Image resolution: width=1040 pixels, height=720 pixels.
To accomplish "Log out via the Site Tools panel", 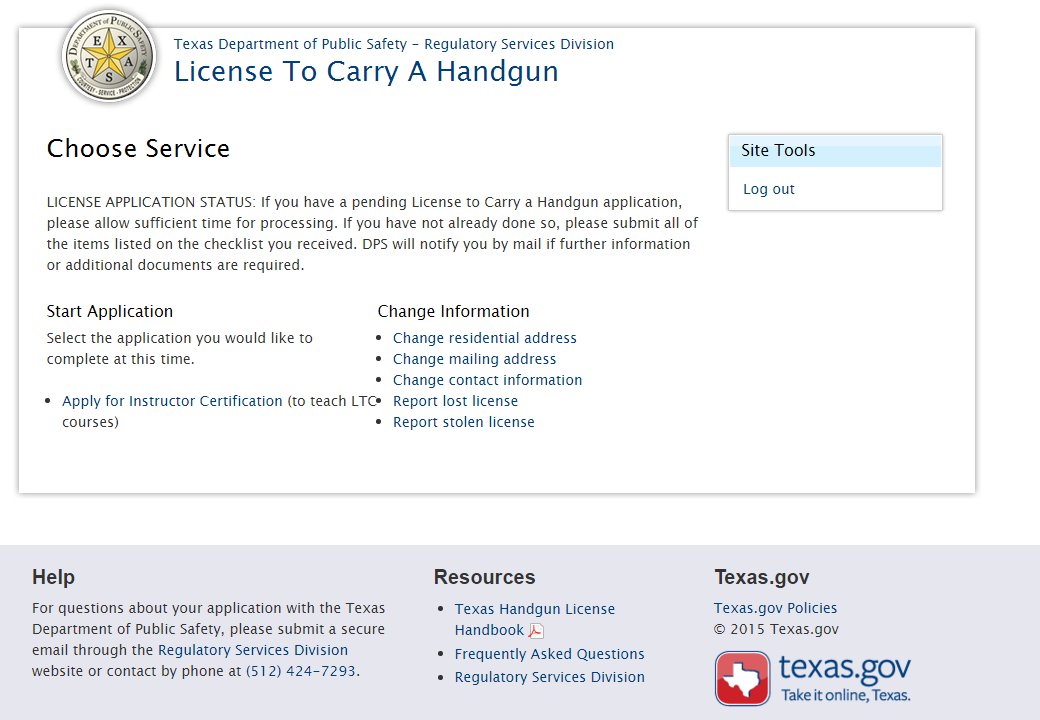I will tap(768, 189).
